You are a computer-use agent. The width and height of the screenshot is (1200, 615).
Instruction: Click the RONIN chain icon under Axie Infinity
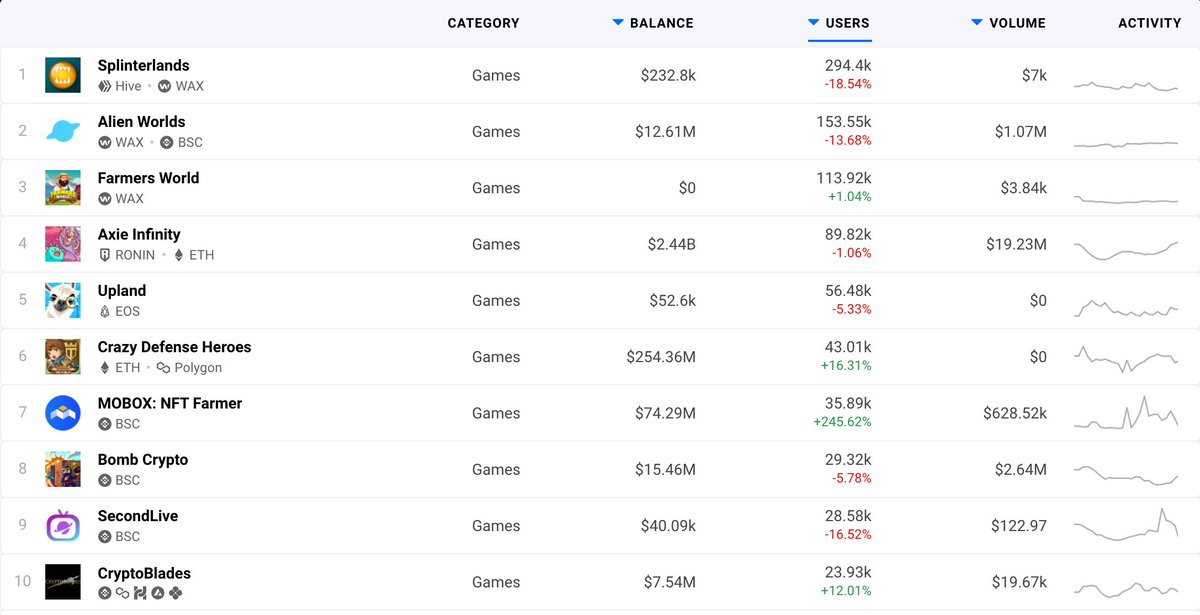tap(104, 255)
